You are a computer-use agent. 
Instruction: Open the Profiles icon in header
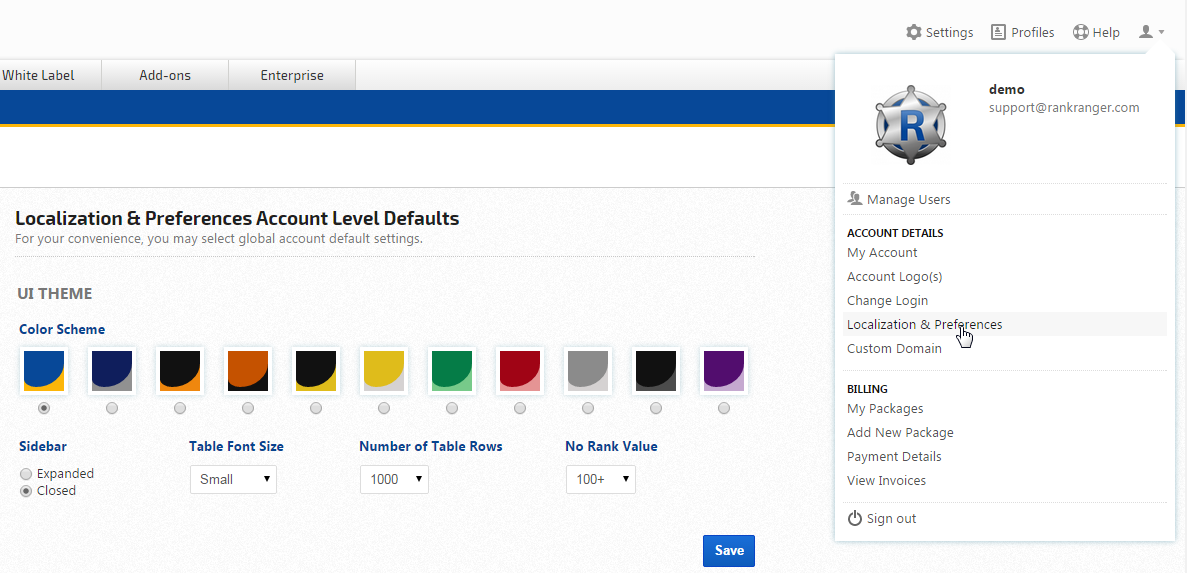tap(998, 32)
